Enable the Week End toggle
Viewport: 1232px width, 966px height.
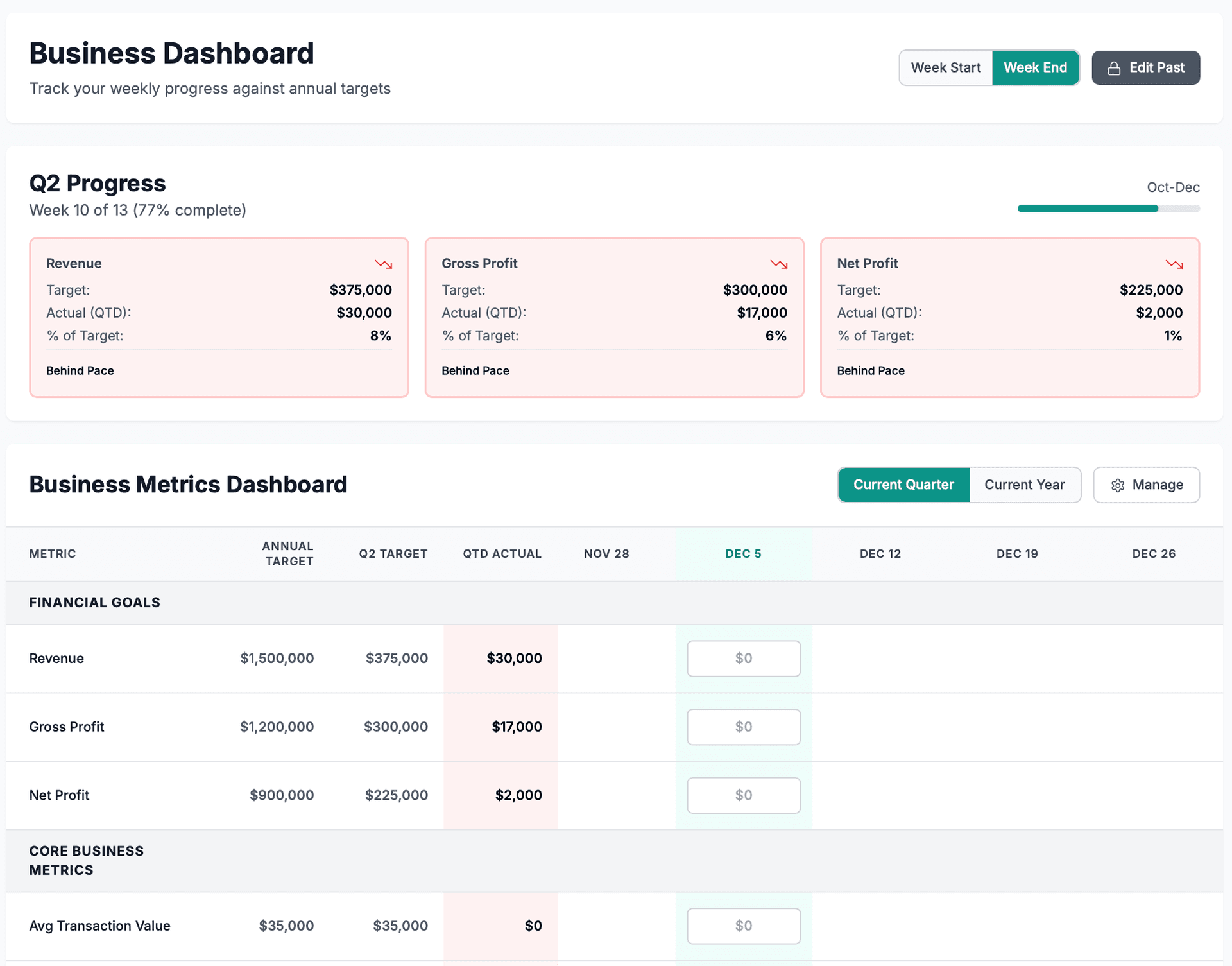1035,67
